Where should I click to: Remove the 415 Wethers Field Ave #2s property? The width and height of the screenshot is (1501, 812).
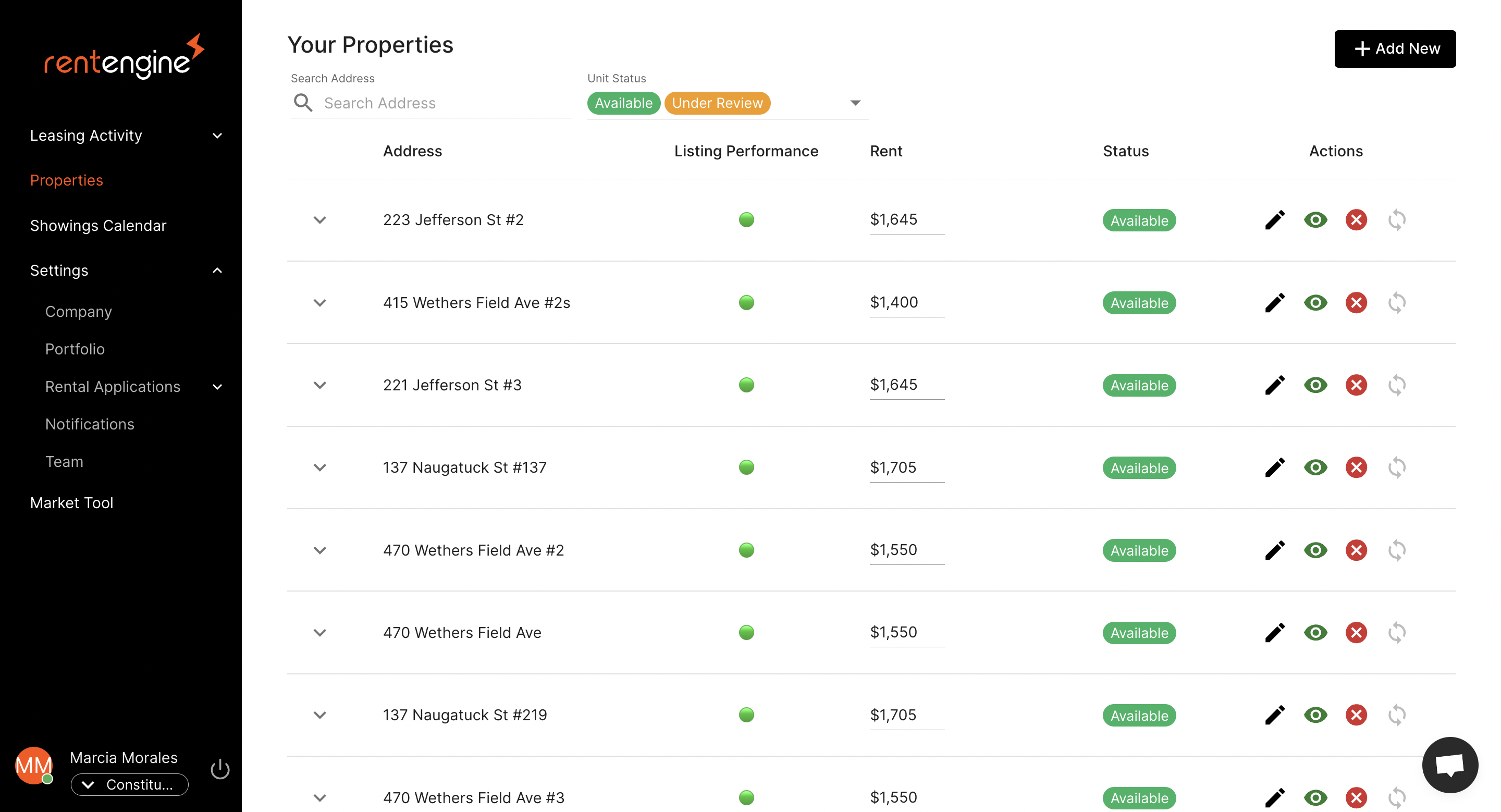click(1356, 303)
